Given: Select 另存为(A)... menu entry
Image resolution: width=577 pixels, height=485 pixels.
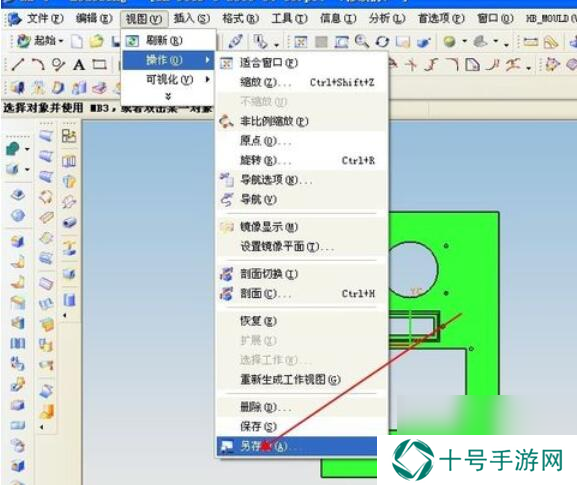Looking at the screenshot, I should coord(298,446).
